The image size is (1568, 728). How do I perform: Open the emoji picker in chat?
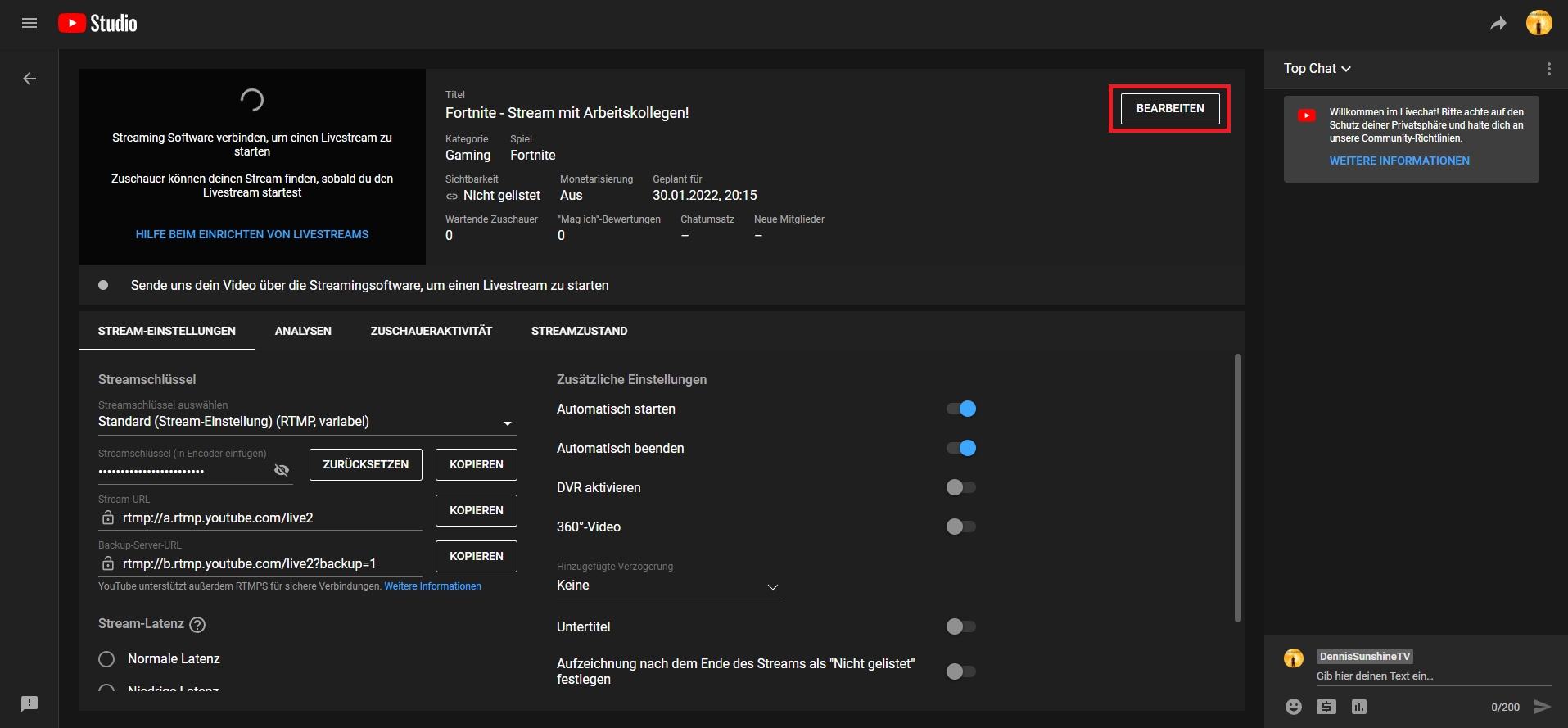pyautogui.click(x=1294, y=707)
